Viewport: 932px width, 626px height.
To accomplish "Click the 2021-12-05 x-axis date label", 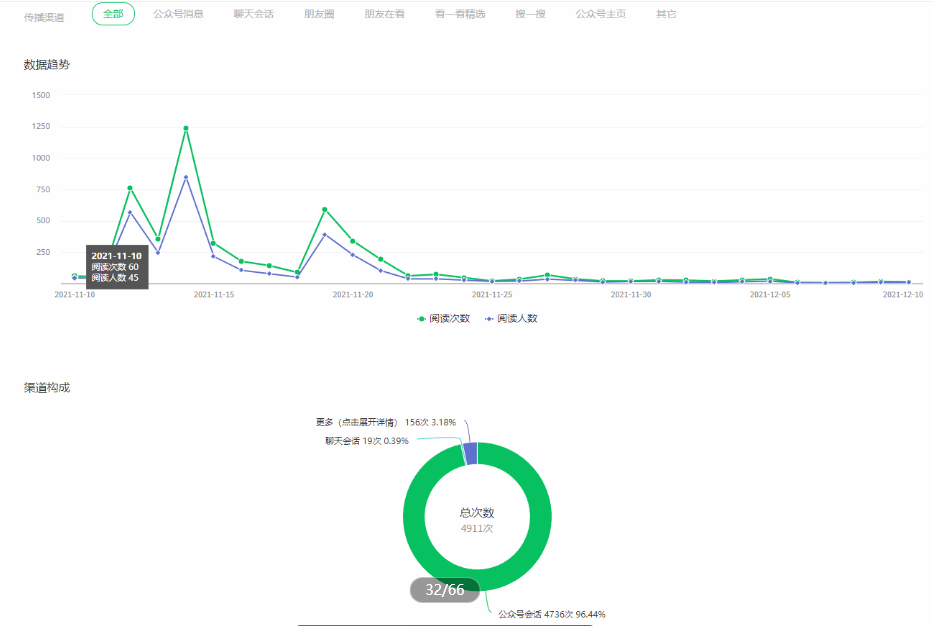I will tap(770, 294).
